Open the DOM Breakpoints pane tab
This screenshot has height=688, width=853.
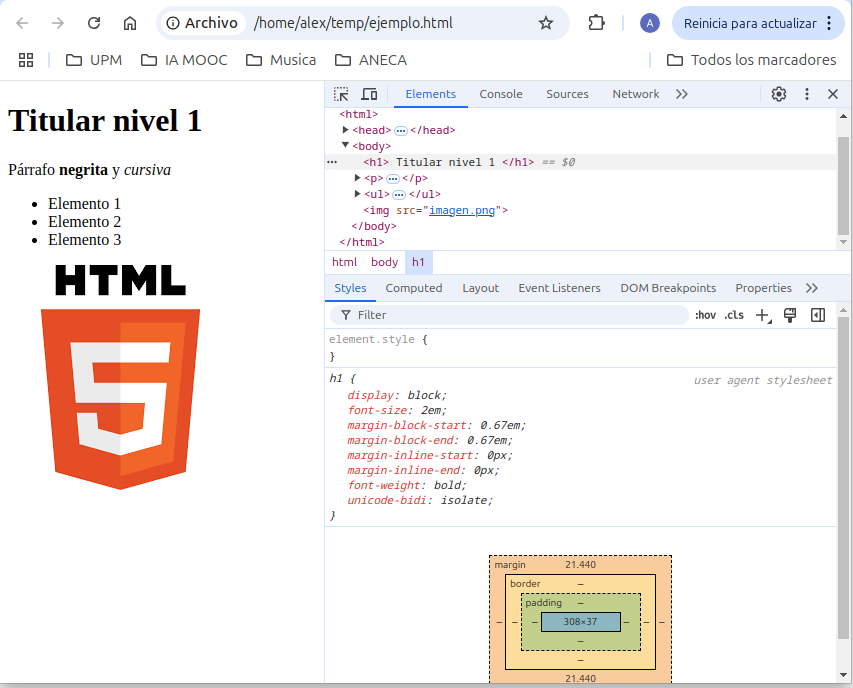tap(668, 288)
